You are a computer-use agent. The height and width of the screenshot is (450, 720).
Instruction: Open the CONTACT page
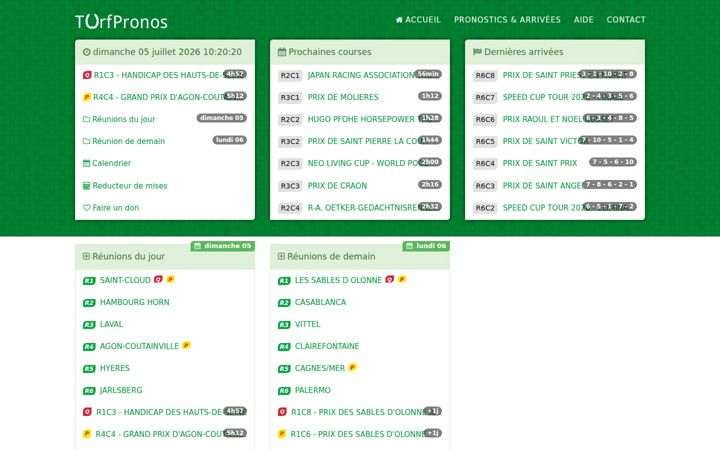626,20
